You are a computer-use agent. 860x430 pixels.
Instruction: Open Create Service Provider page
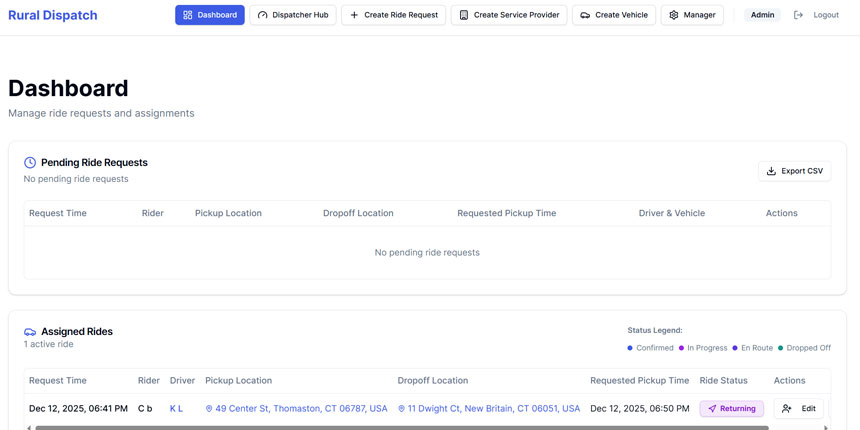[x=509, y=15]
